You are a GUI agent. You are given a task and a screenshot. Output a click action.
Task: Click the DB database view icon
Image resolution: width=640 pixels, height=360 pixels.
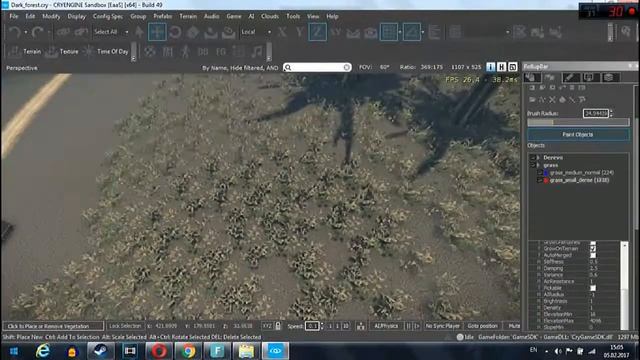[203, 51]
